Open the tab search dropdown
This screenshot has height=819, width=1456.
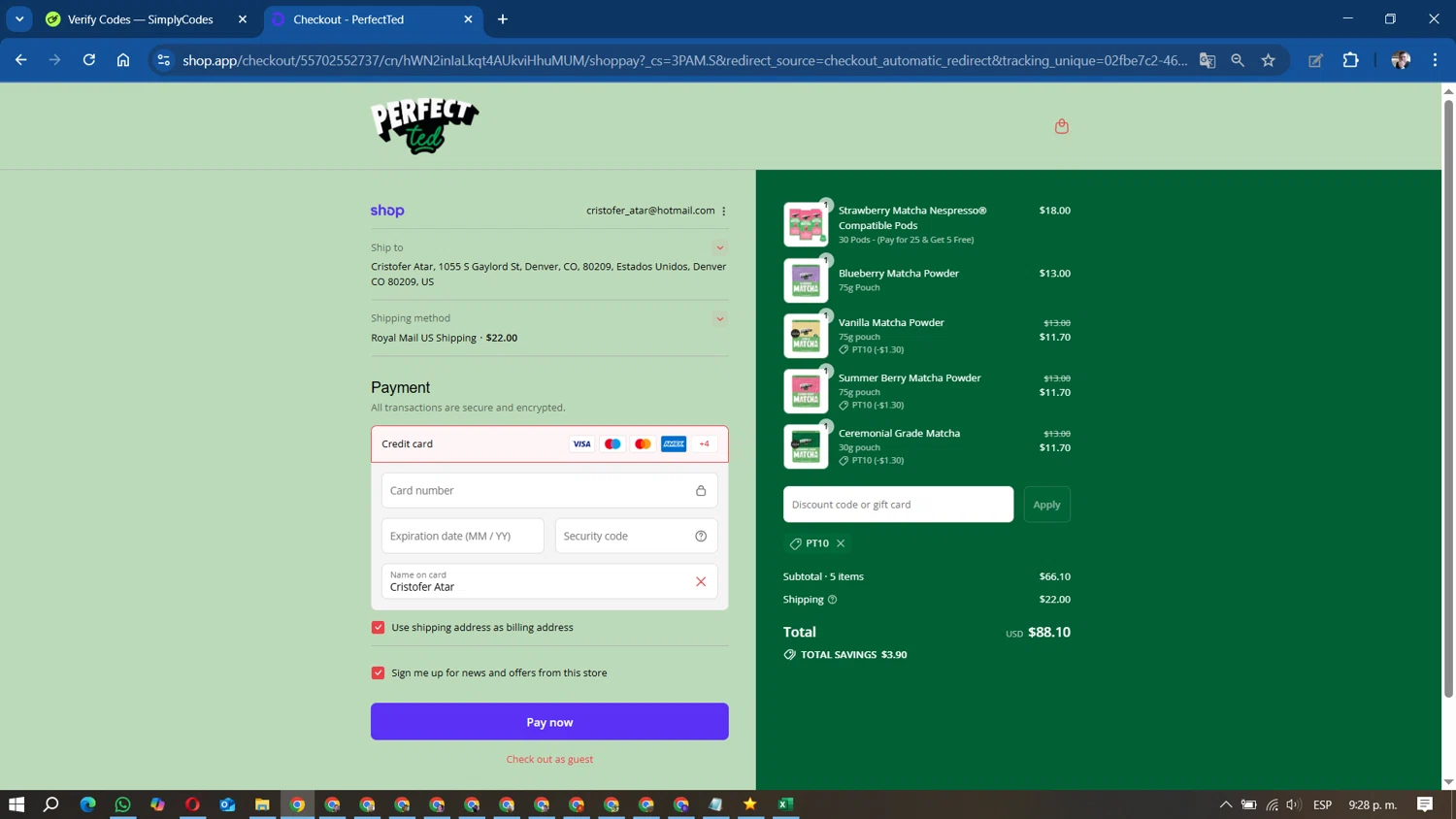19,19
